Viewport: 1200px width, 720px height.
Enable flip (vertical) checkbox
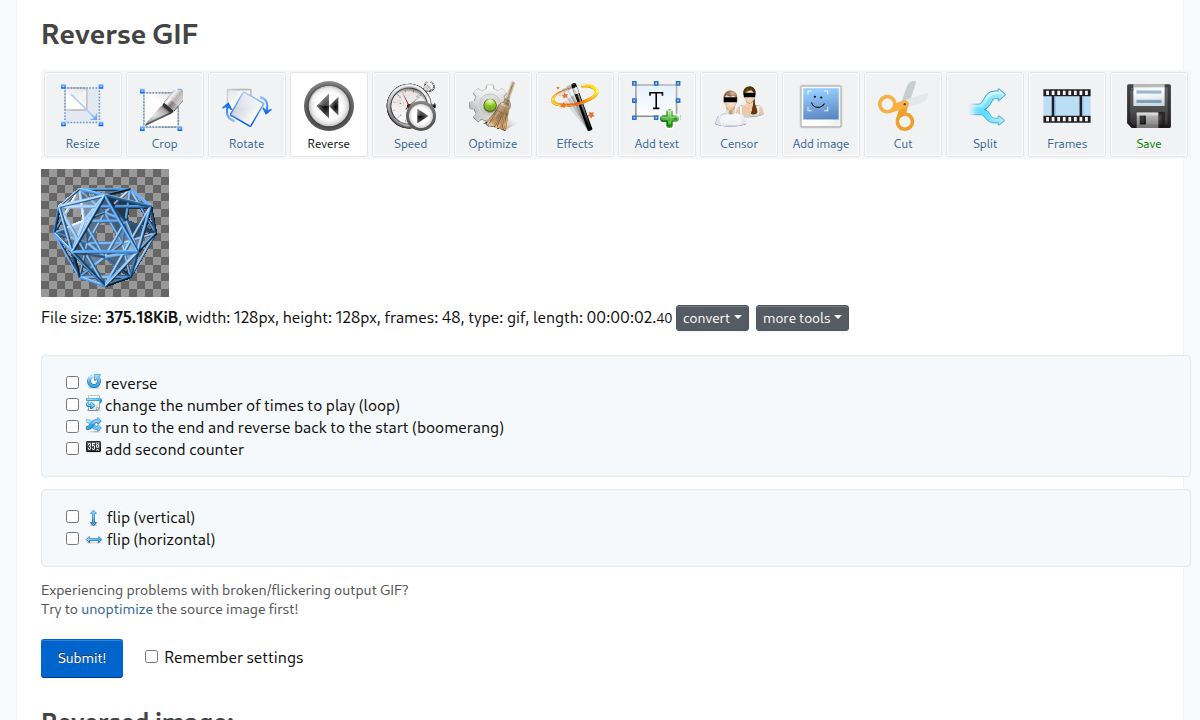pos(72,517)
